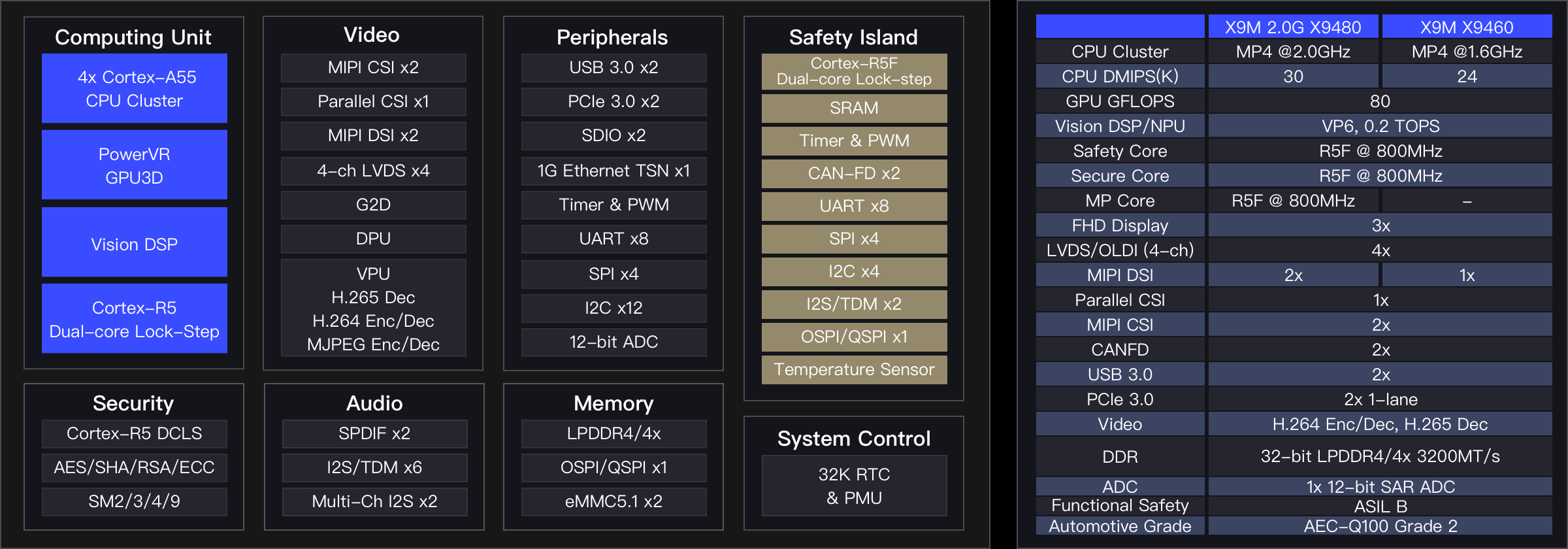Select the 1x 12-bit SAR ADC cell
Viewport: 1568px width, 549px height.
[x=1380, y=487]
